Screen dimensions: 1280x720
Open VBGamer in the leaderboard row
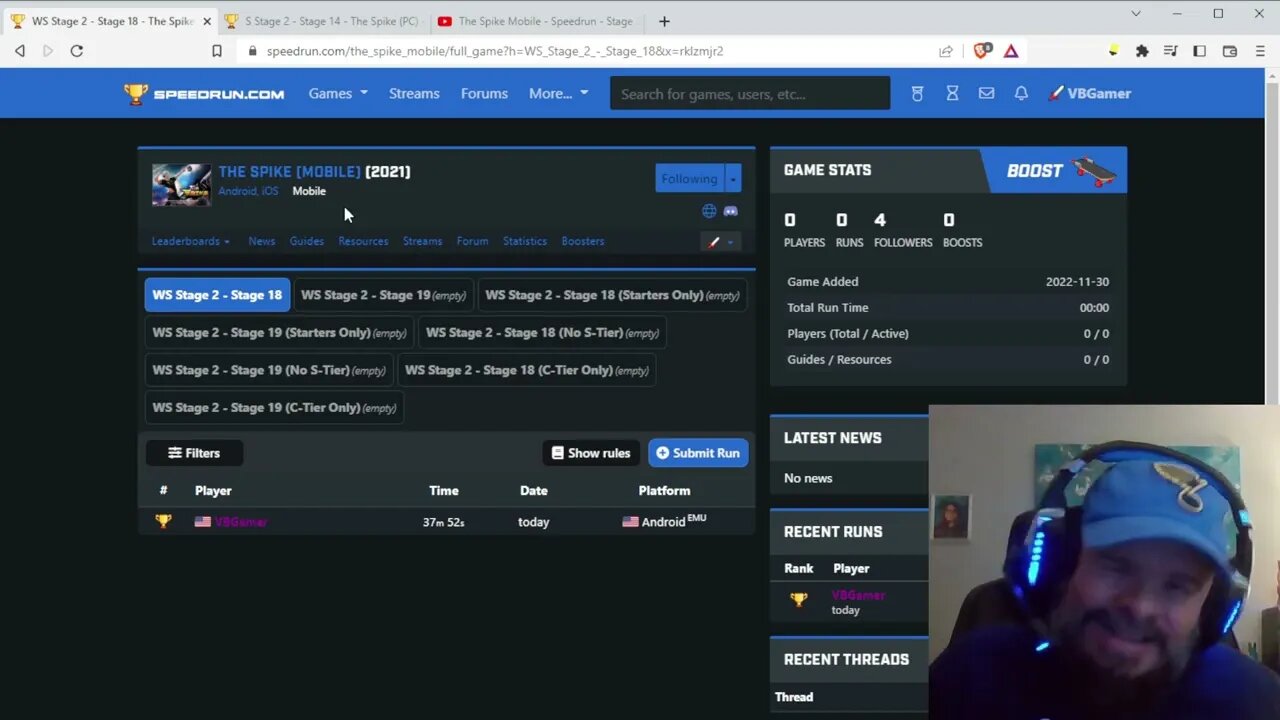click(240, 521)
